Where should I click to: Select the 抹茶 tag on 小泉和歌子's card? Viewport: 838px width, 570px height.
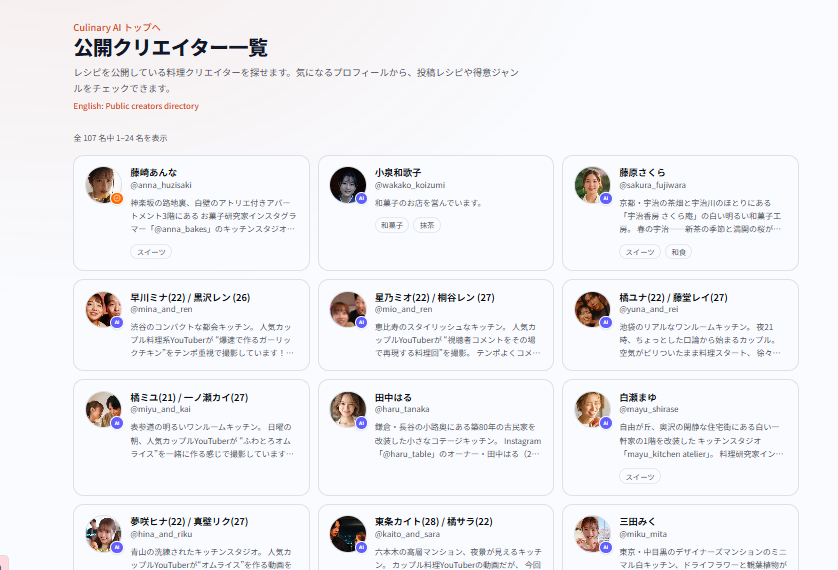426,225
